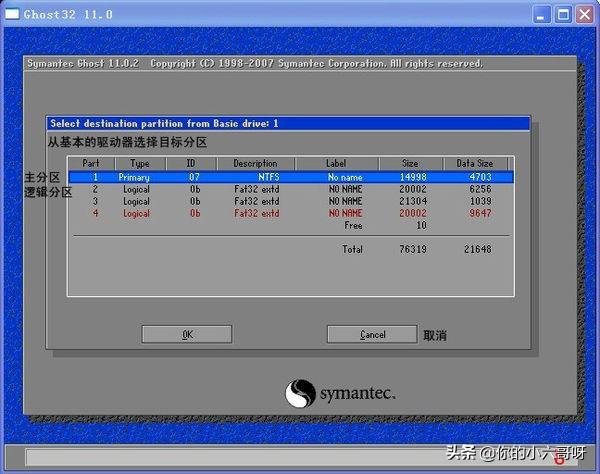The image size is (600, 474).
Task: Click the Label column header
Action: [337, 163]
